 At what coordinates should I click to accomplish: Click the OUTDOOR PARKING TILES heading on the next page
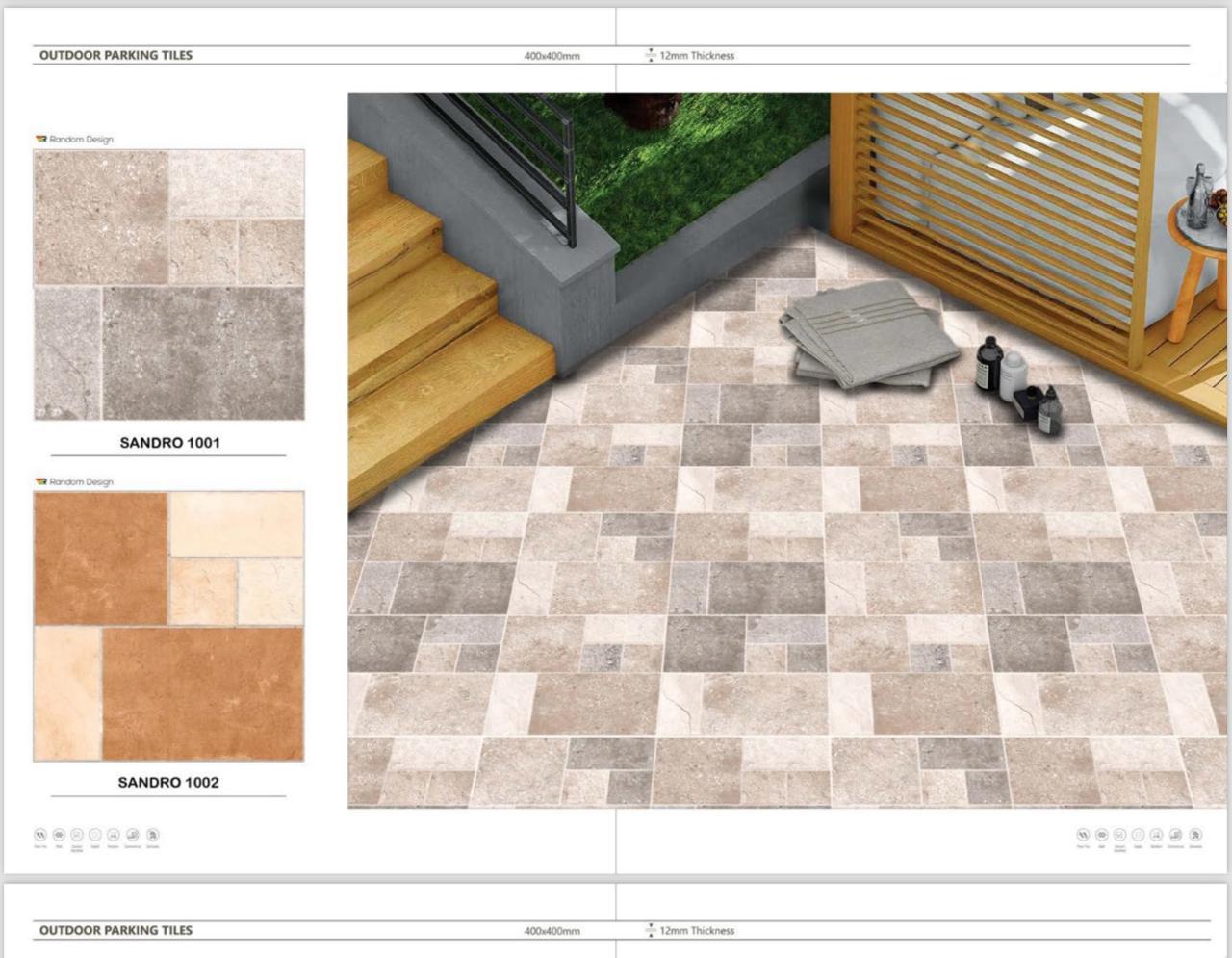[115, 930]
